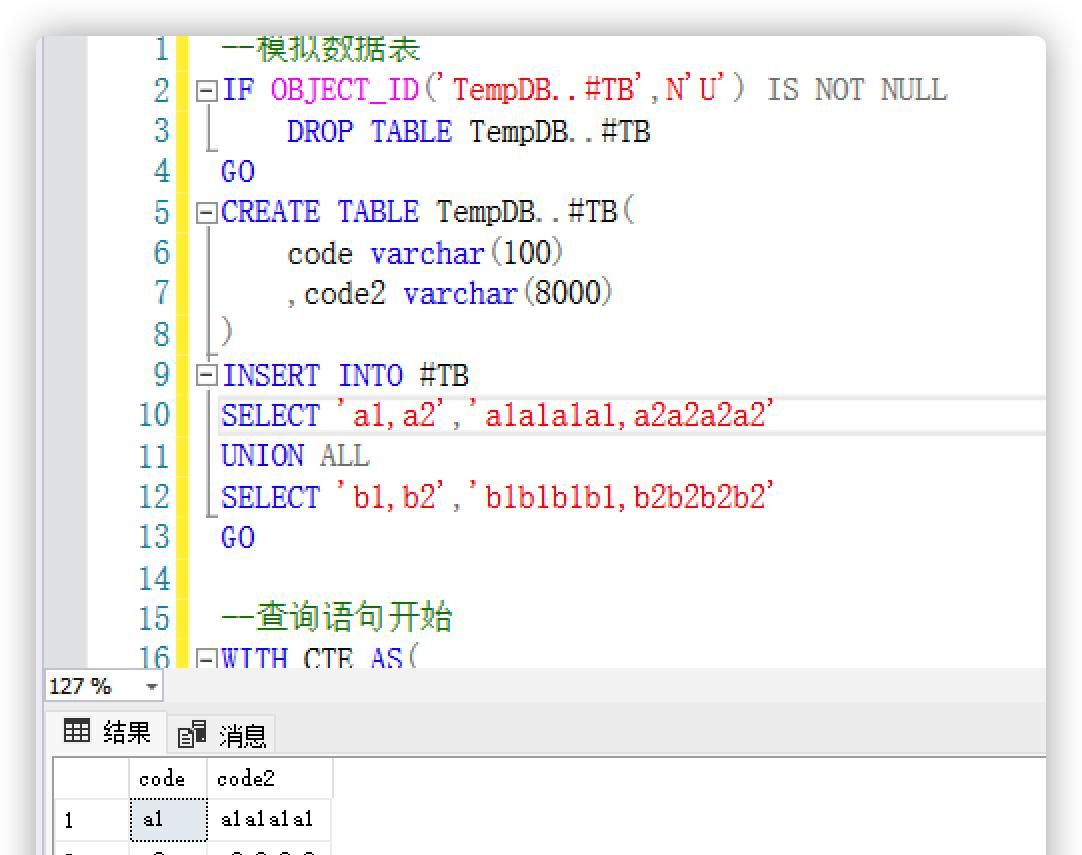
Task: Click the grid icon on the 结果 tab
Action: [77, 732]
